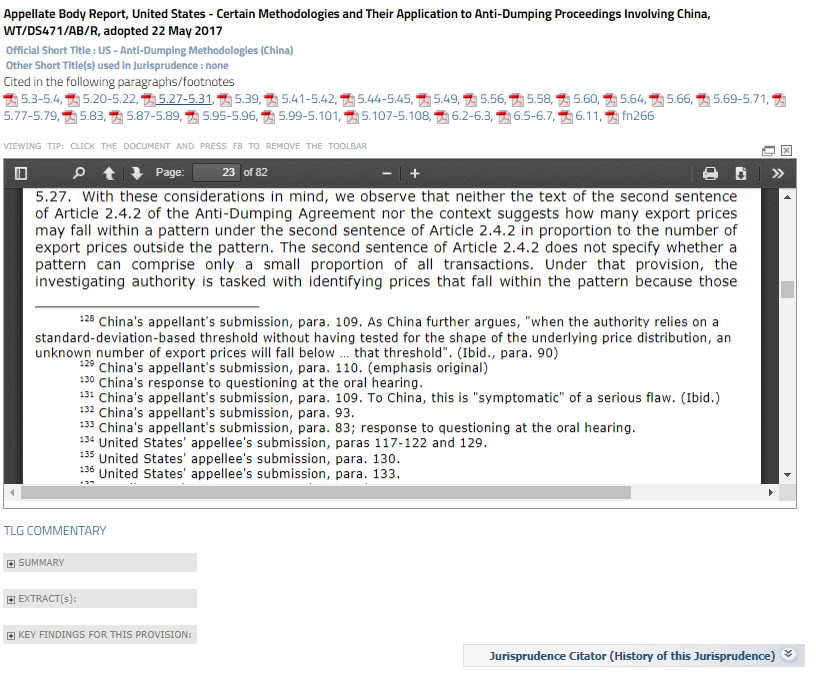Screen dimensions: 816x688
Task: Open paragraph 6.11 link
Action: coord(587,116)
